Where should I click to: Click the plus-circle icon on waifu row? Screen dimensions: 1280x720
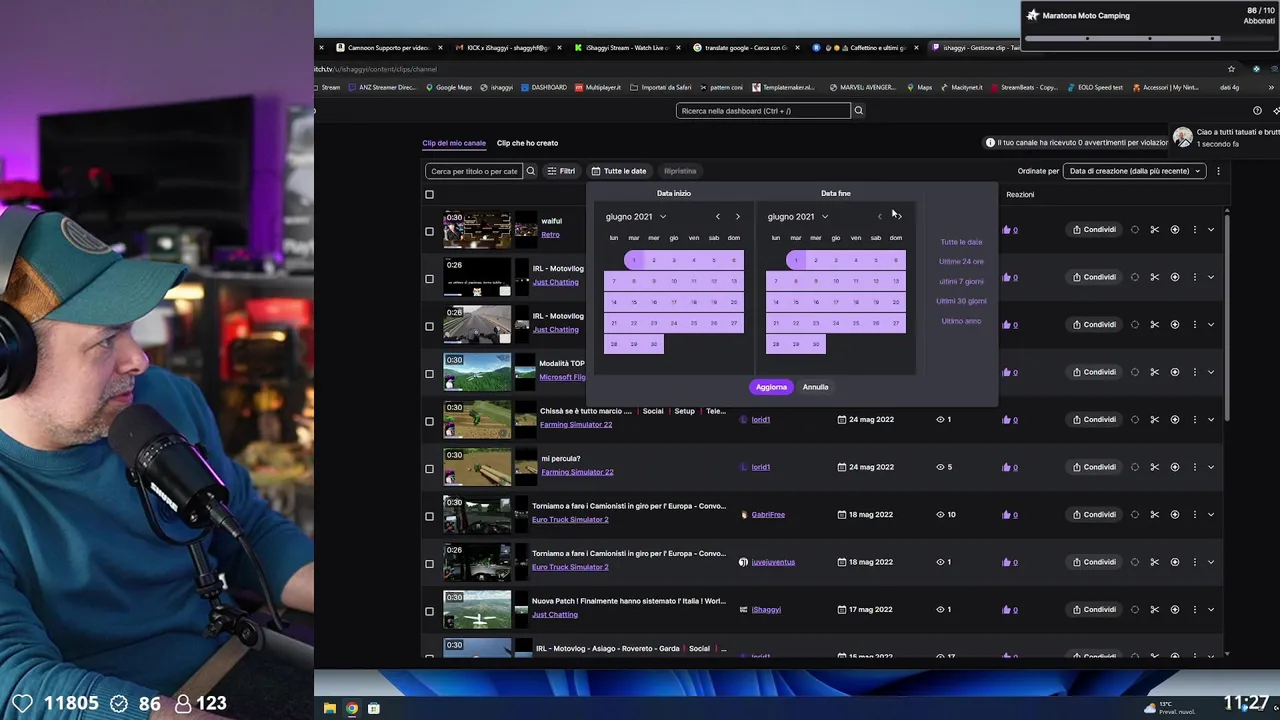(1175, 229)
